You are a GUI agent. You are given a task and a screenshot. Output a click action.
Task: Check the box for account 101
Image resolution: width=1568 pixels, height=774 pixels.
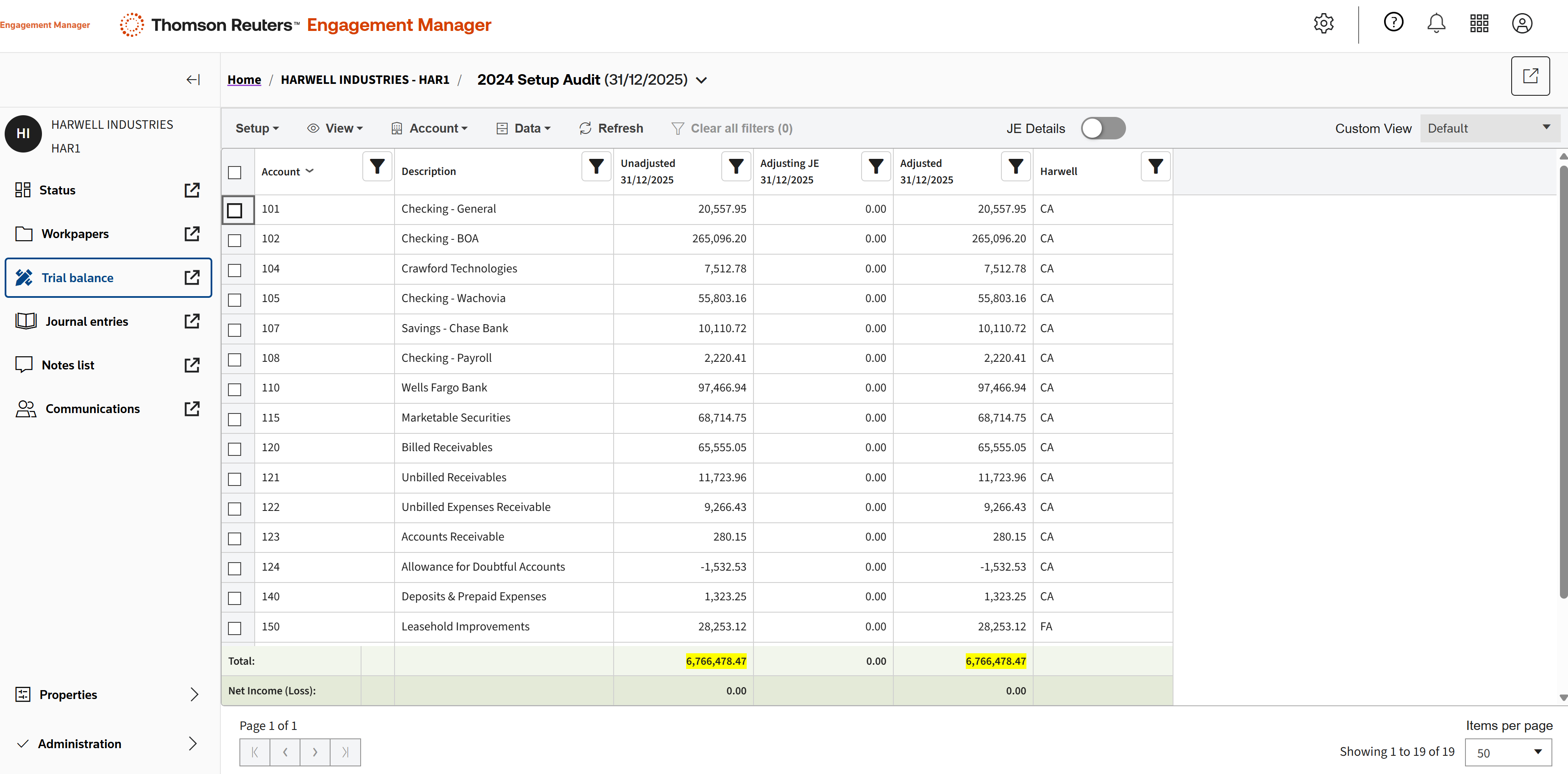pyautogui.click(x=234, y=211)
